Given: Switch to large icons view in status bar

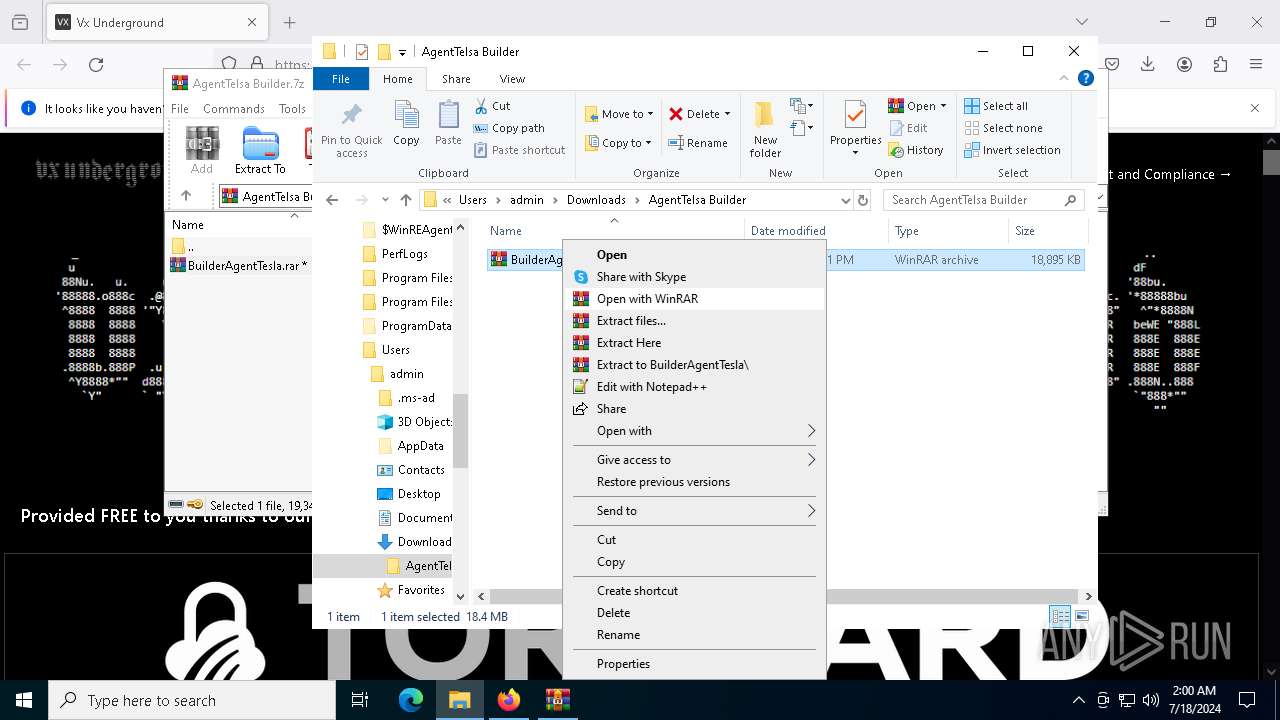Looking at the screenshot, I should click(1081, 616).
